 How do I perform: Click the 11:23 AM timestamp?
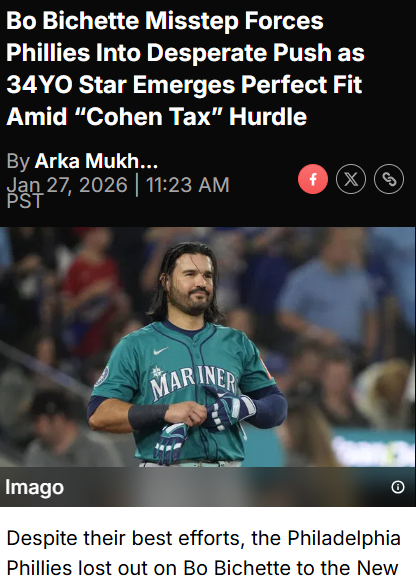tap(188, 185)
